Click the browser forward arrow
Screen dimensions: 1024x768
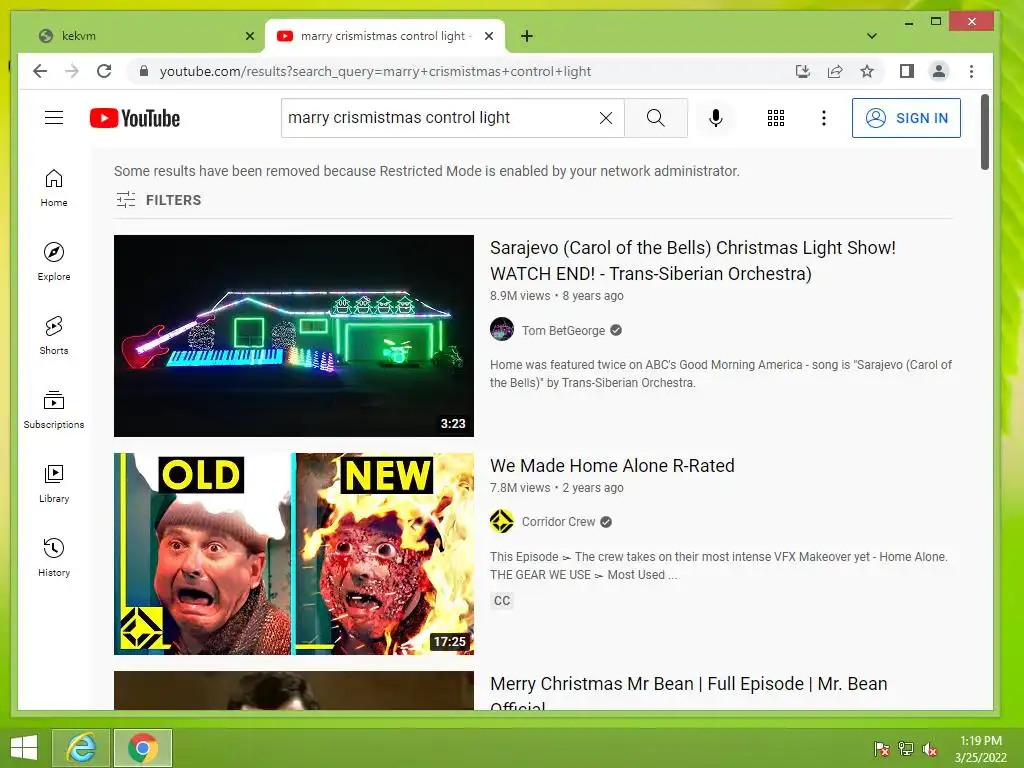(72, 71)
